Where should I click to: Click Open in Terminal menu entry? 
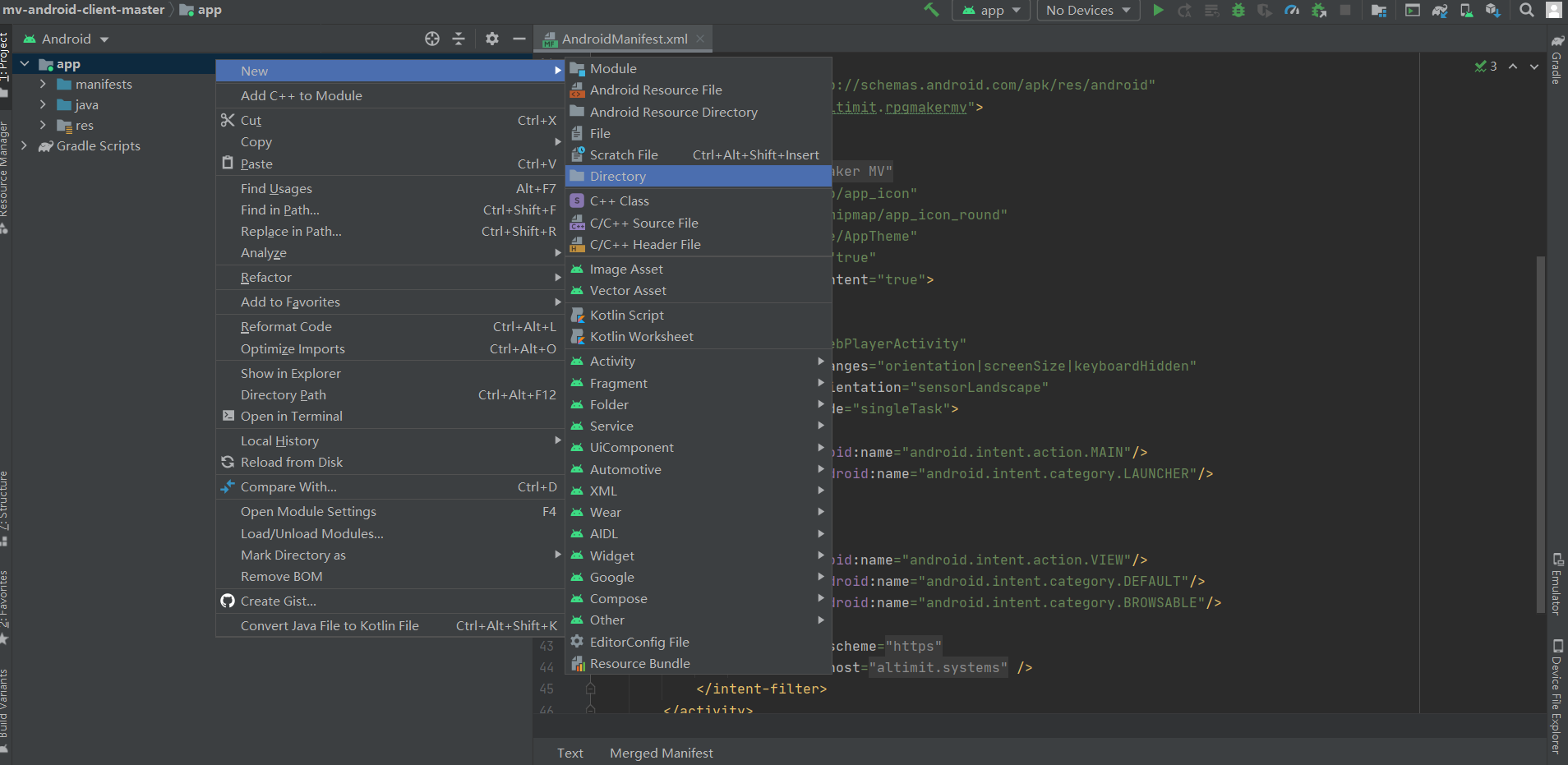tap(291, 416)
